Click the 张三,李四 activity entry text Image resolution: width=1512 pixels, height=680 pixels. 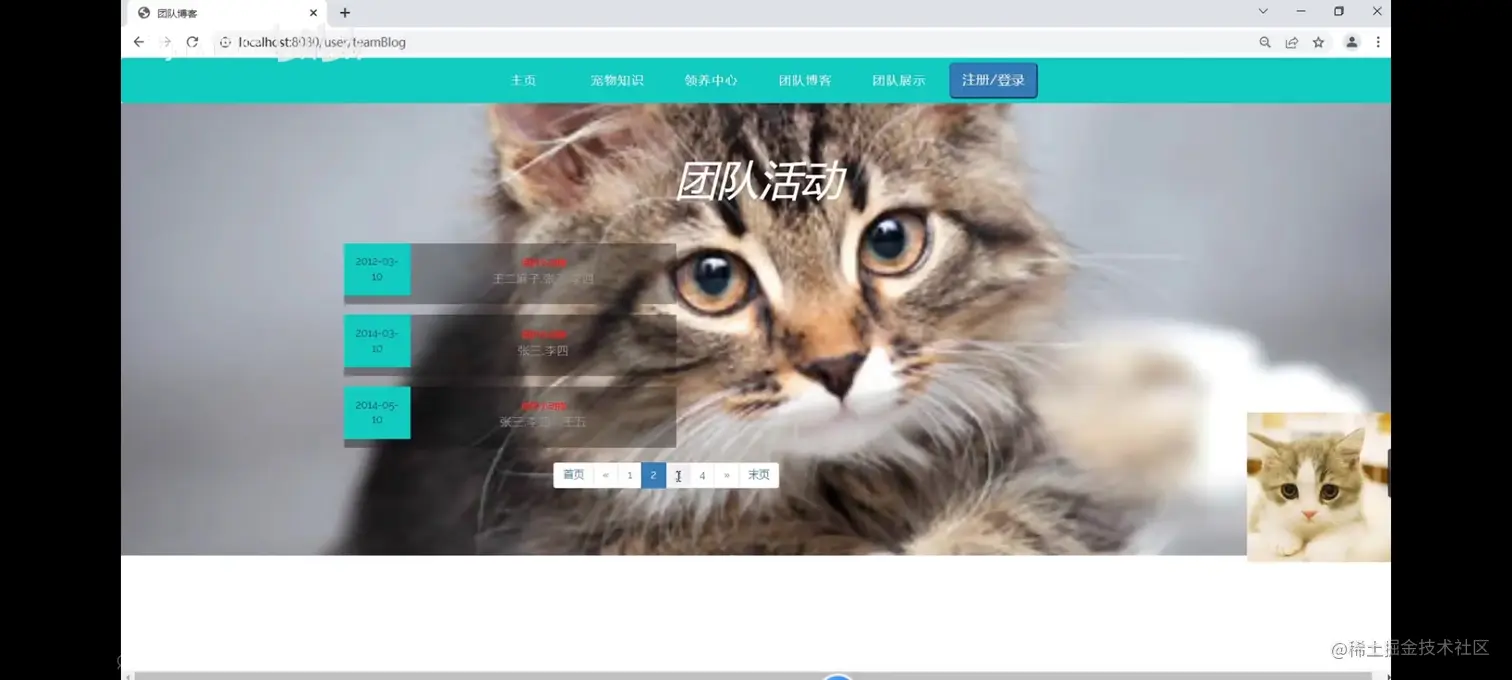[x=543, y=351]
